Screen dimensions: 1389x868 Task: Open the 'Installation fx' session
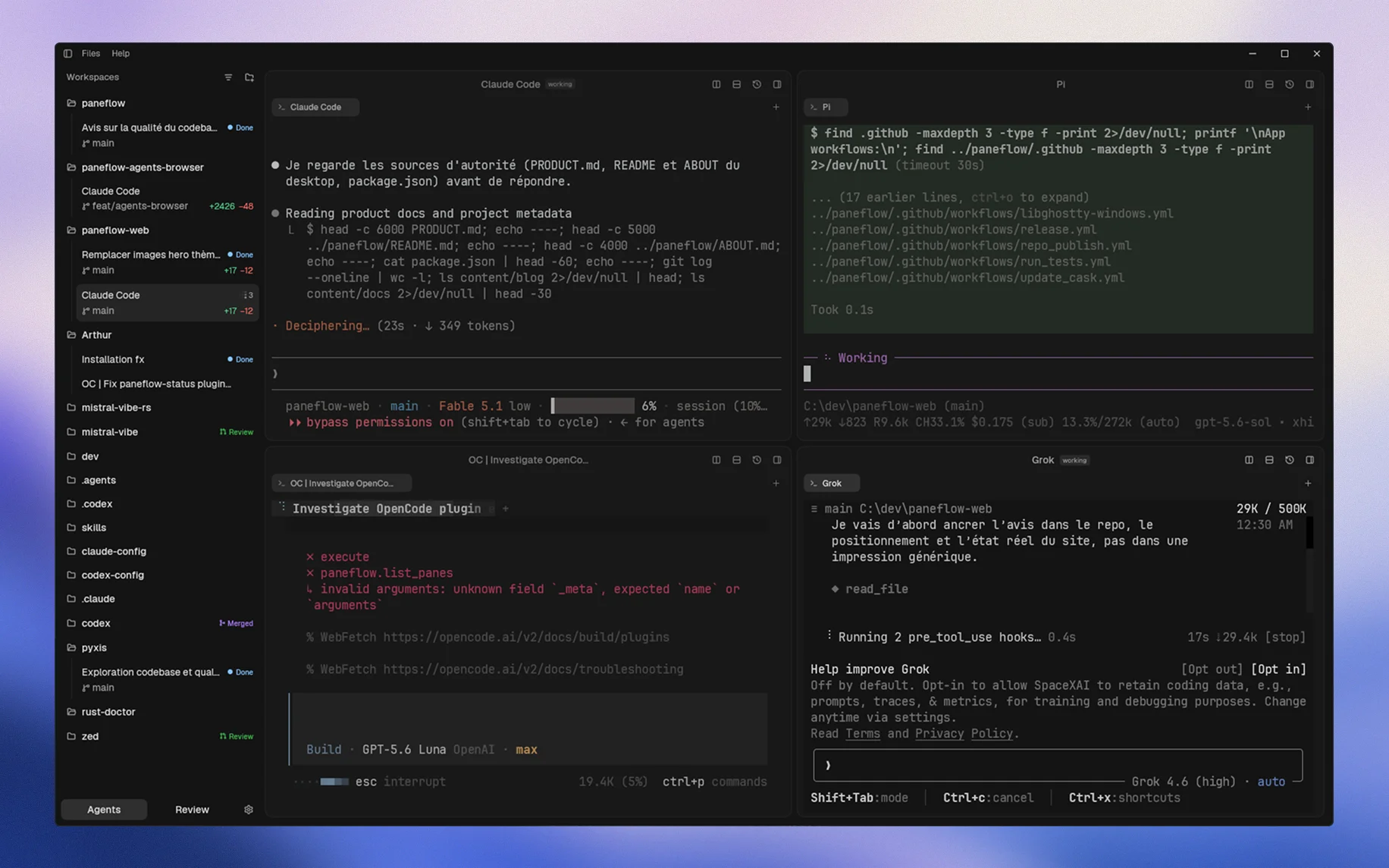pyautogui.click(x=167, y=359)
